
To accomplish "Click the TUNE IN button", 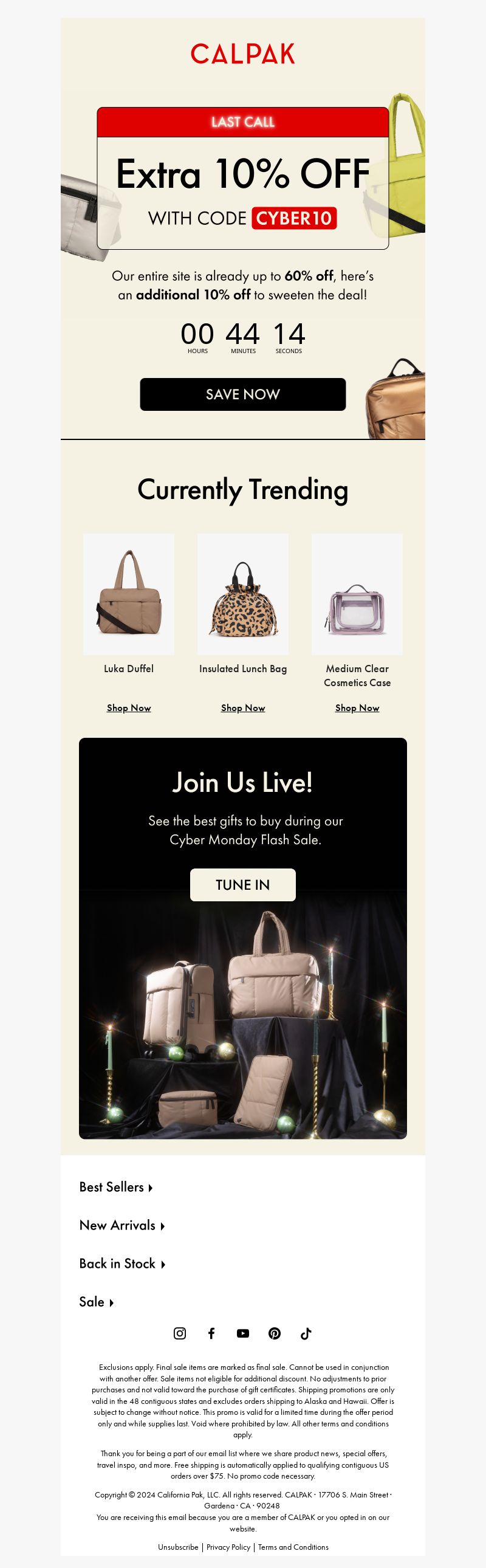I will click(x=242, y=884).
